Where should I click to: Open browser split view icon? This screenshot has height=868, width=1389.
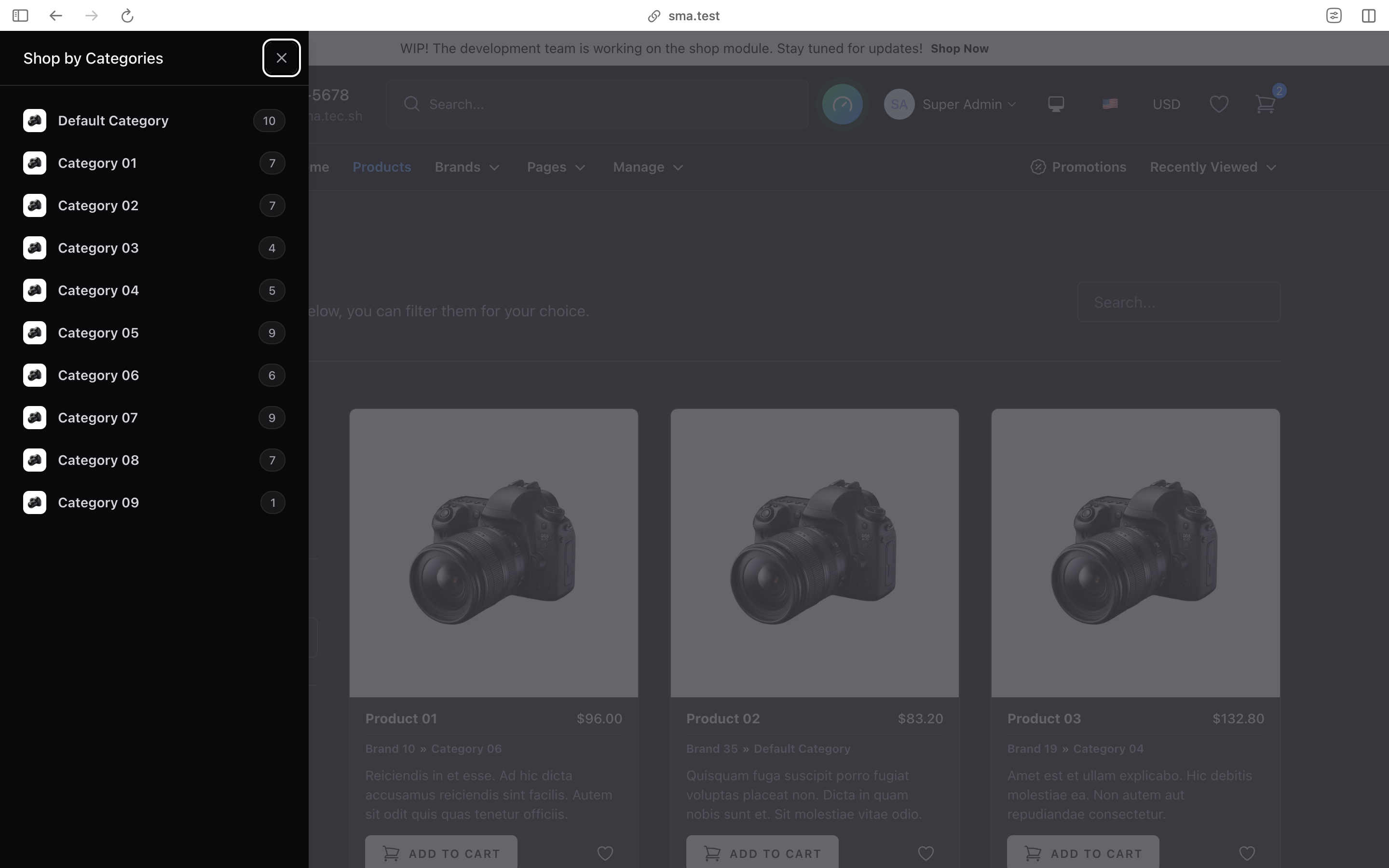1368,15
